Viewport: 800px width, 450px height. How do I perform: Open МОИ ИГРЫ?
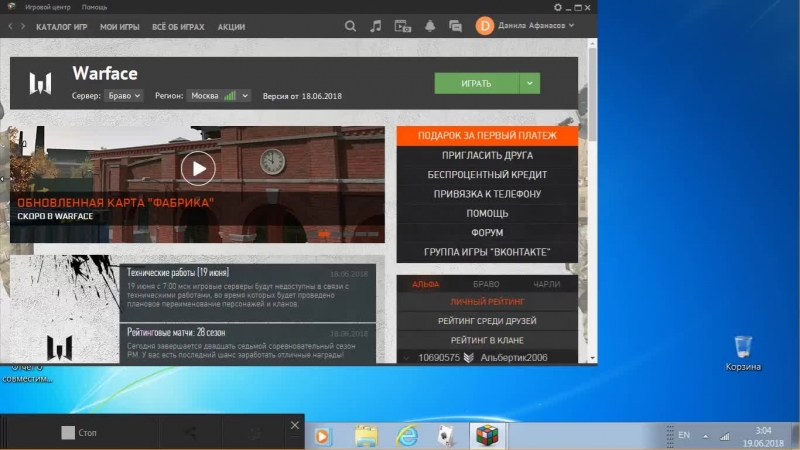tap(119, 27)
